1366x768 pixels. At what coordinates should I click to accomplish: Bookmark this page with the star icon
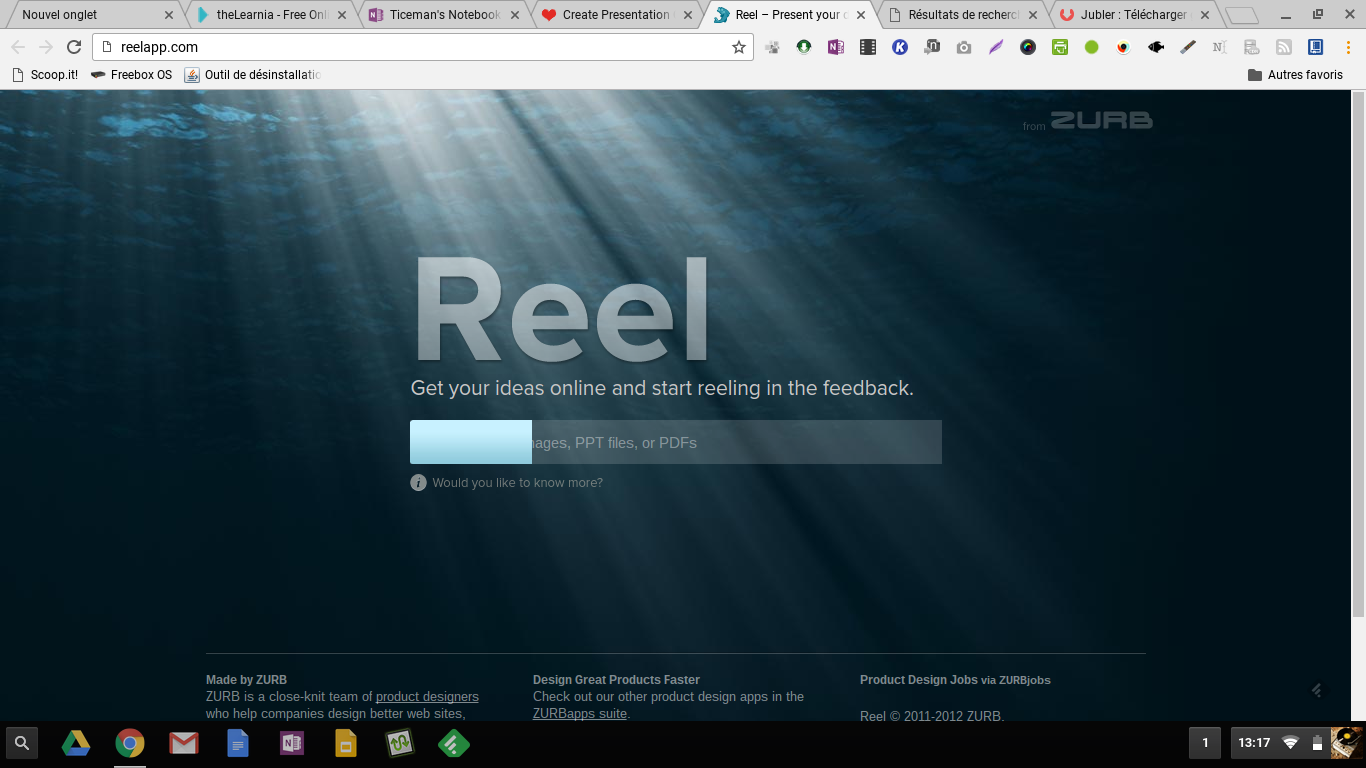click(739, 47)
